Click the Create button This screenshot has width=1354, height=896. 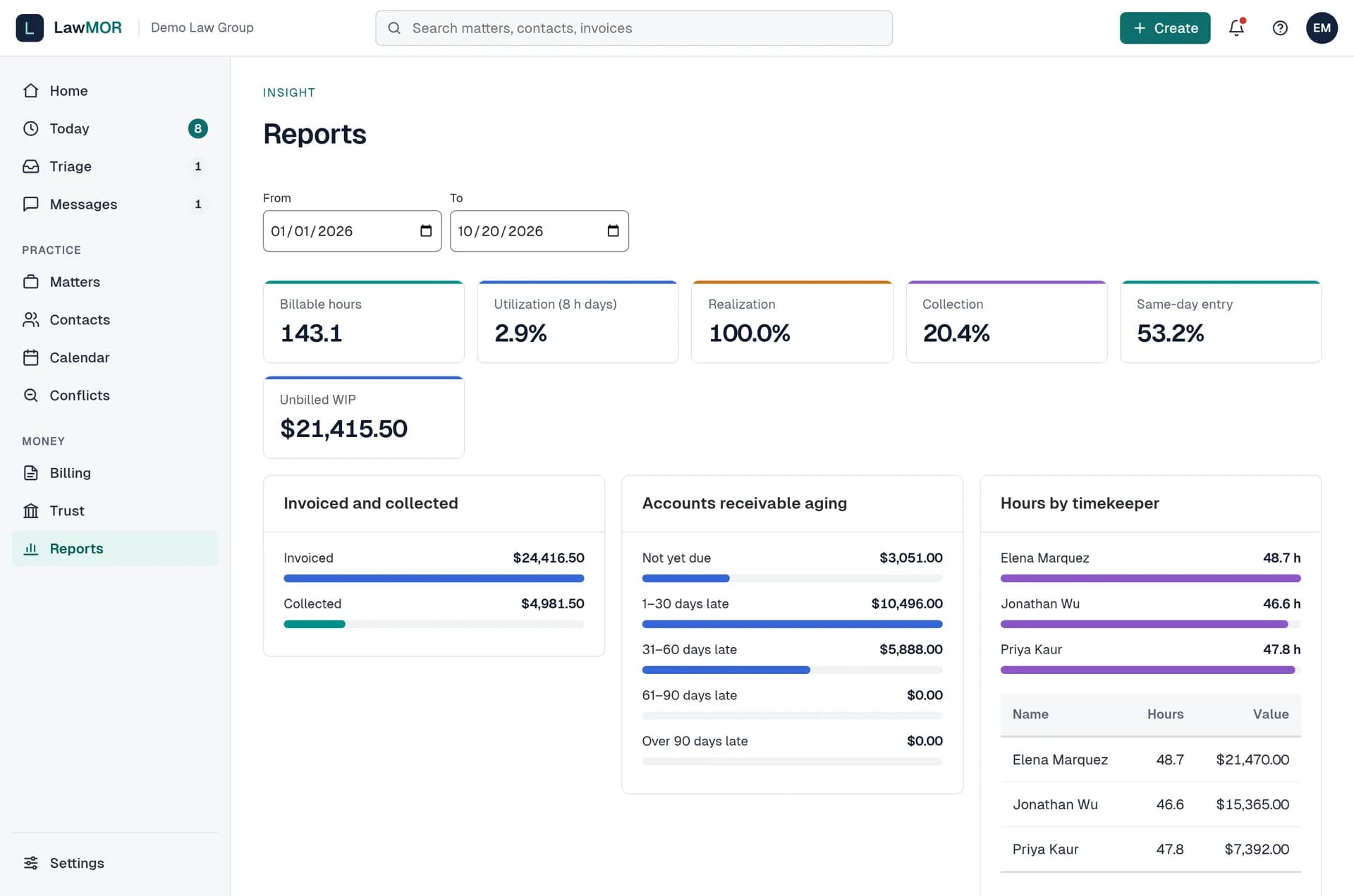(x=1165, y=27)
